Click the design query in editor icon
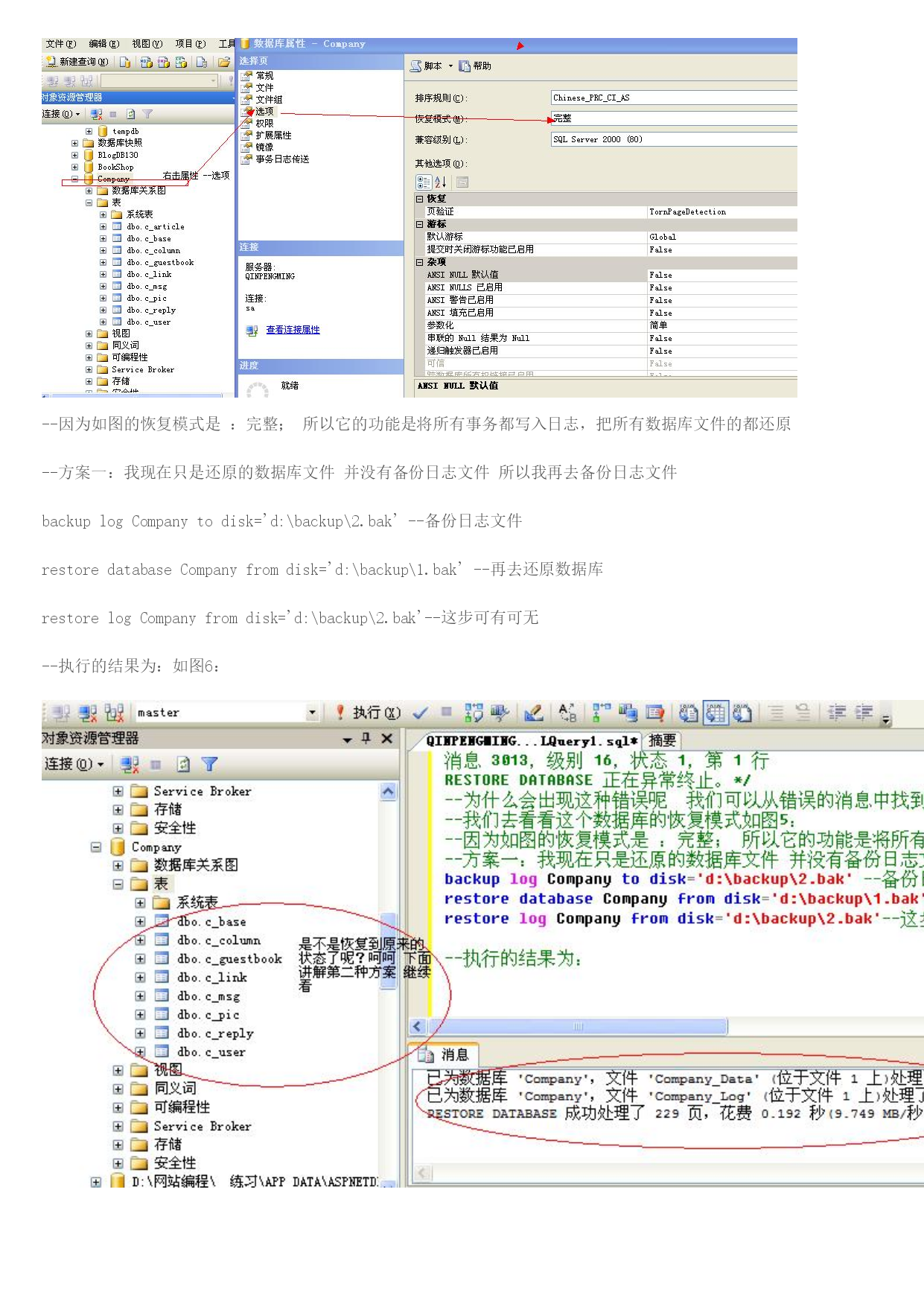The width and height of the screenshot is (924, 1306). tap(533, 713)
